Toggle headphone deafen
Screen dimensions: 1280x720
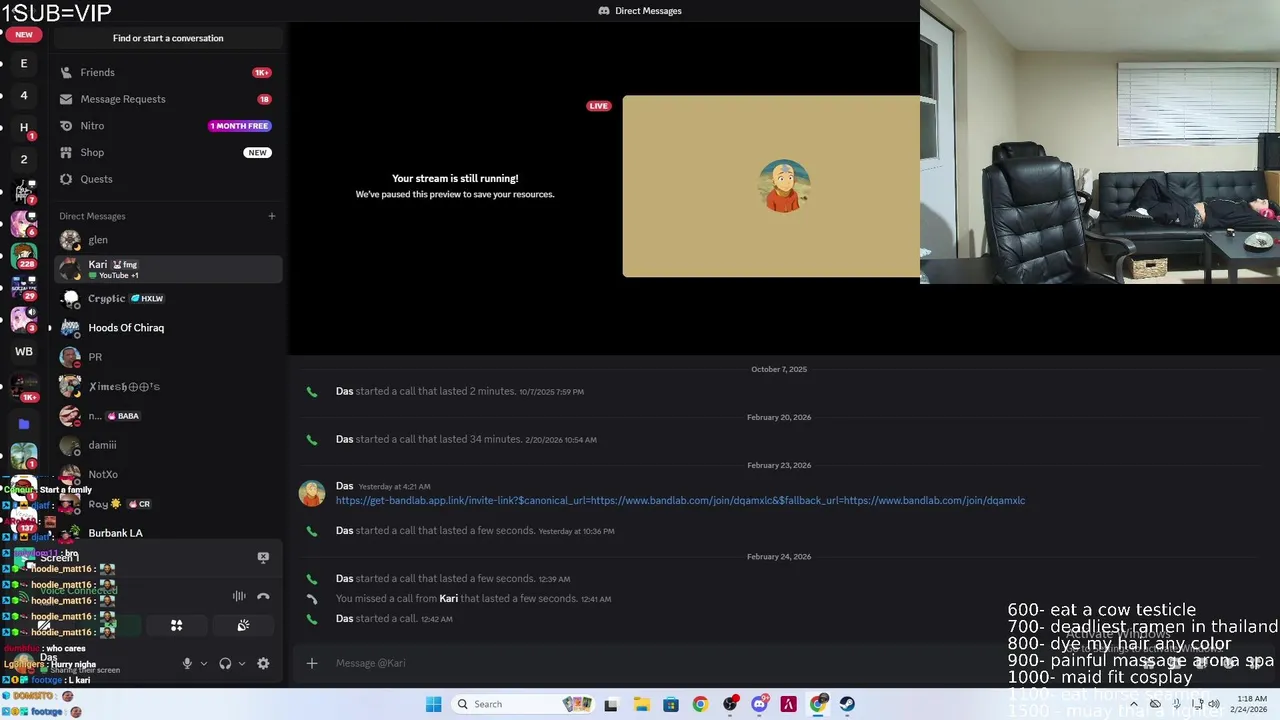click(225, 663)
